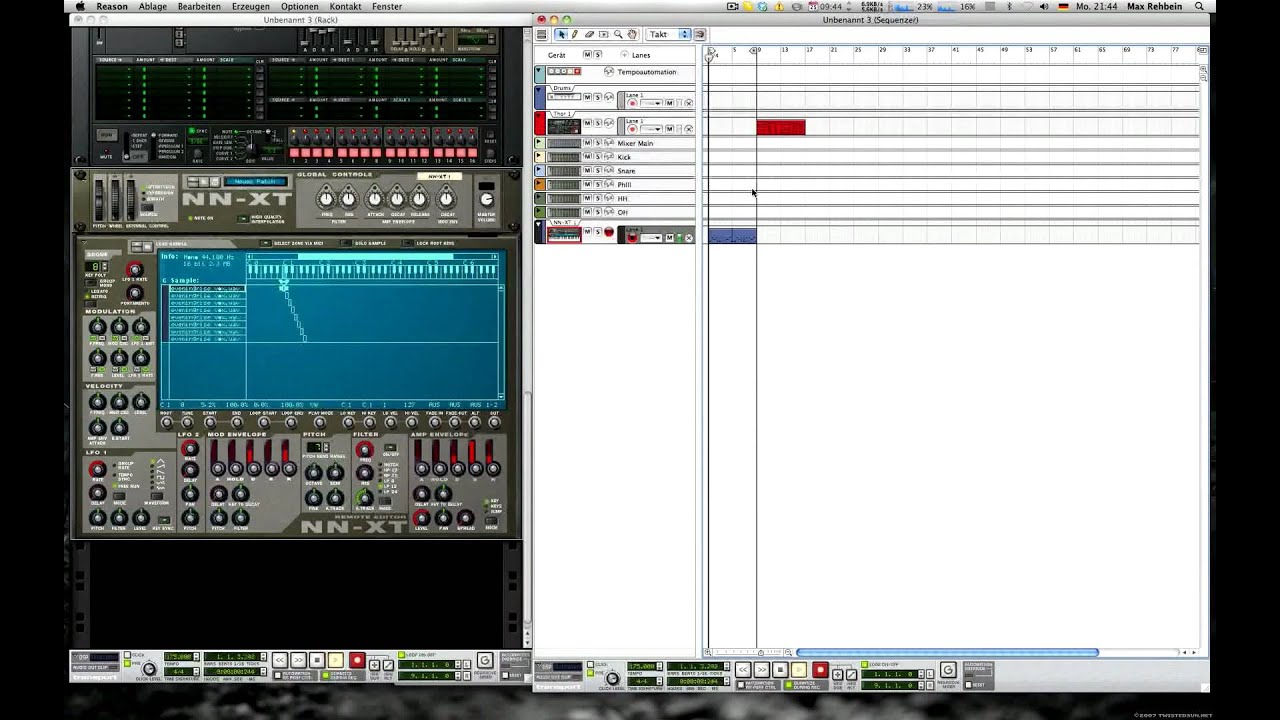This screenshot has height=720, width=1280.
Task: Collapse the Drums track
Action: point(539,90)
